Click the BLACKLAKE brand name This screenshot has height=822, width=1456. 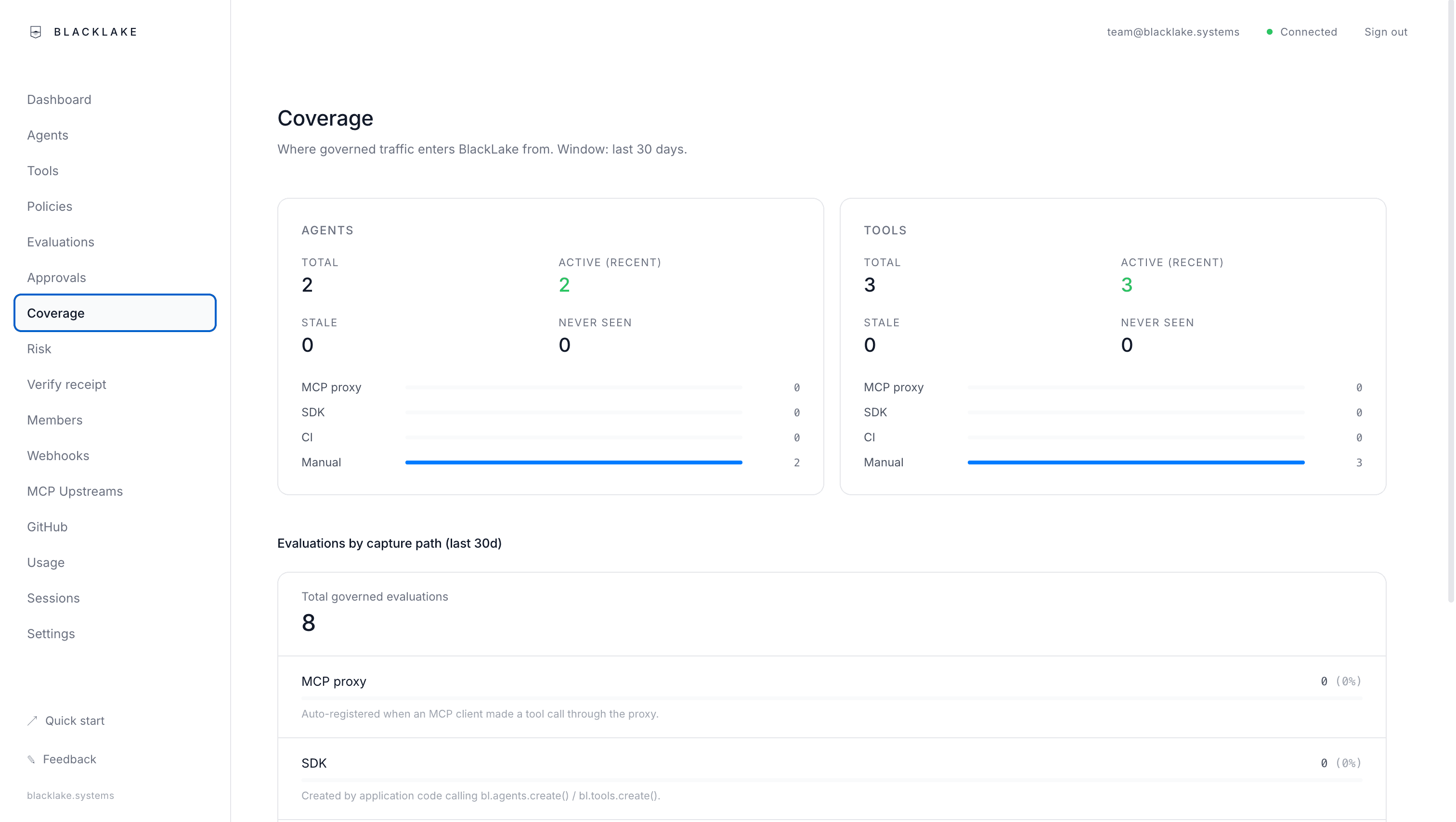[x=95, y=32]
